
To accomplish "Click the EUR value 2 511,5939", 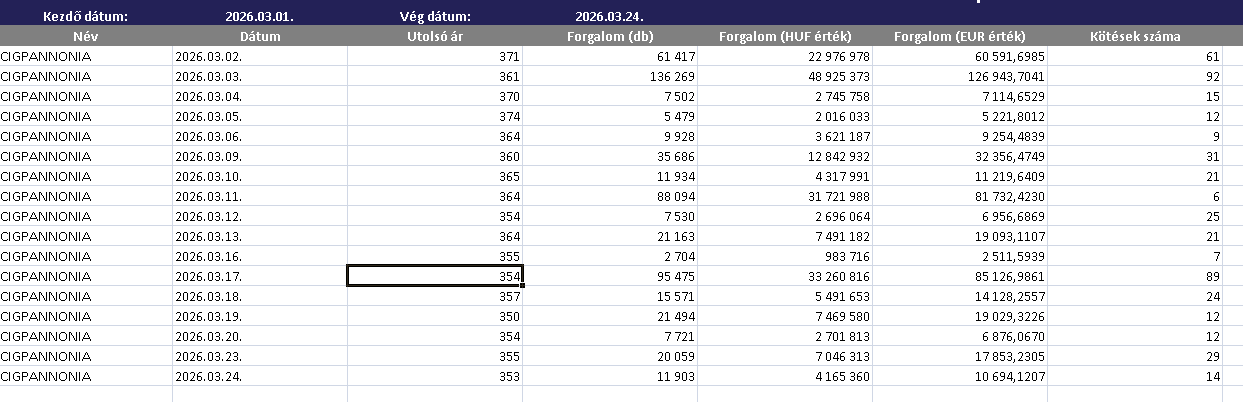I will point(960,256).
